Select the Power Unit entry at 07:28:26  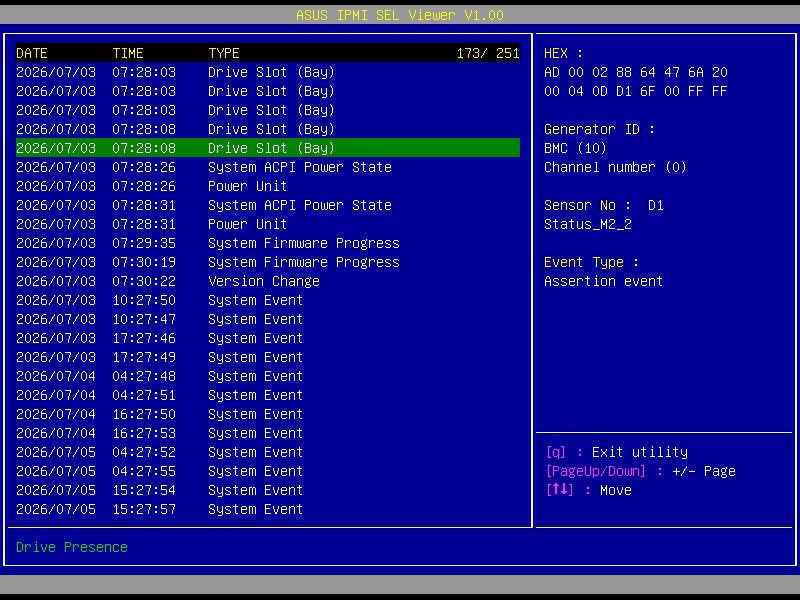268,186
